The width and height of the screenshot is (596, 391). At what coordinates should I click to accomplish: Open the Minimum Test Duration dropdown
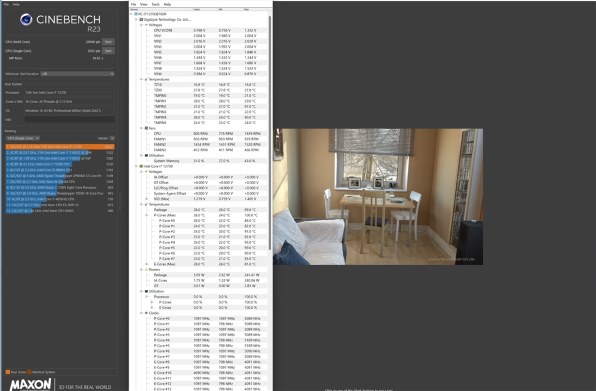[x=78, y=74]
